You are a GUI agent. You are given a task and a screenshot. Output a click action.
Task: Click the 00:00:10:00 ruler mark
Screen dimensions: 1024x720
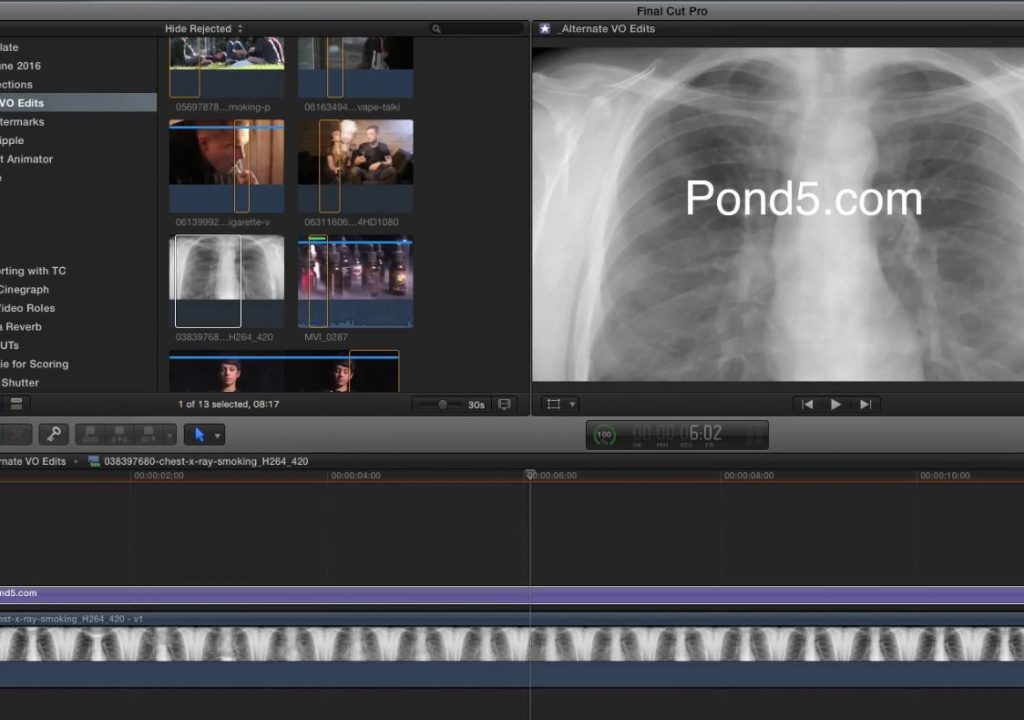point(945,476)
